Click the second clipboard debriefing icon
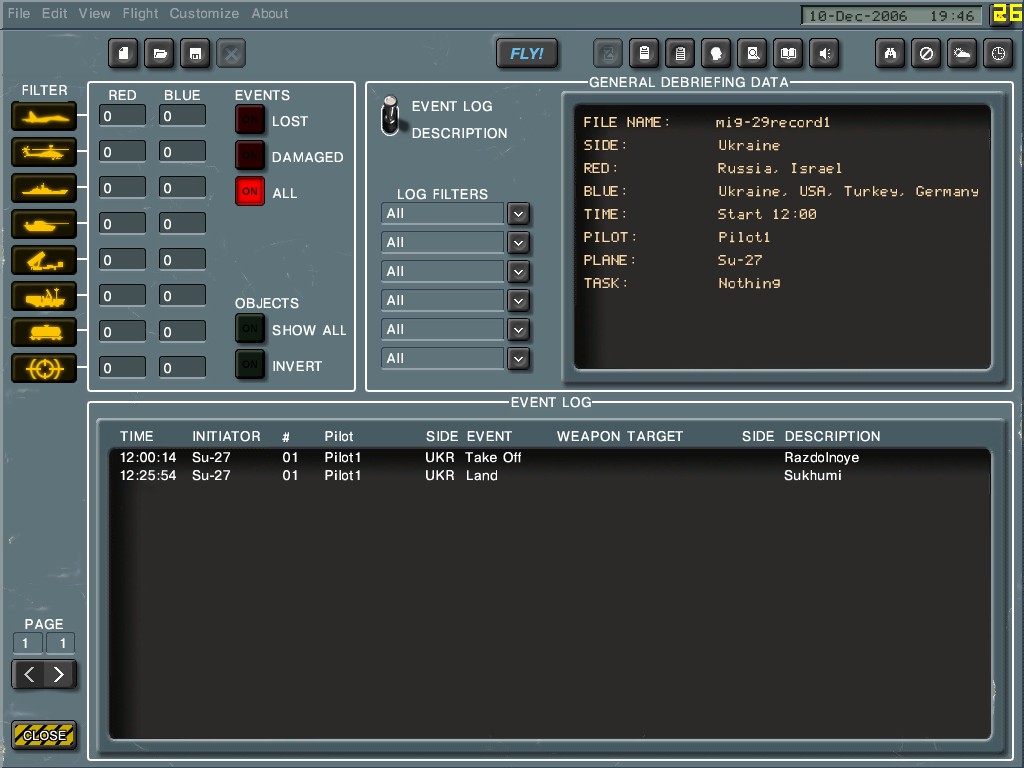This screenshot has width=1024, height=768. 680,54
